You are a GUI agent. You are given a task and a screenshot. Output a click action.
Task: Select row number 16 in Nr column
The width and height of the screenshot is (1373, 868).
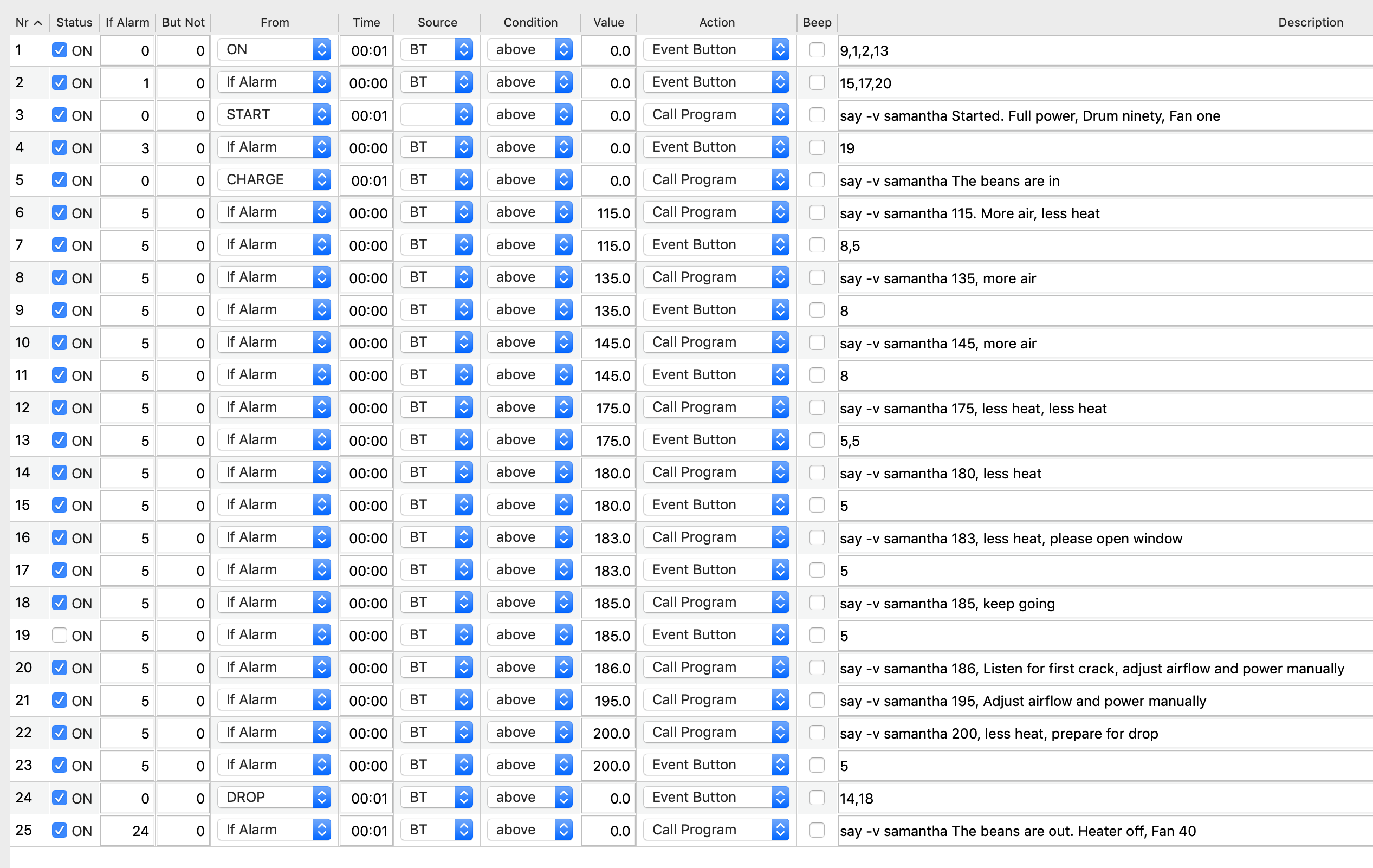pyautogui.click(x=23, y=538)
